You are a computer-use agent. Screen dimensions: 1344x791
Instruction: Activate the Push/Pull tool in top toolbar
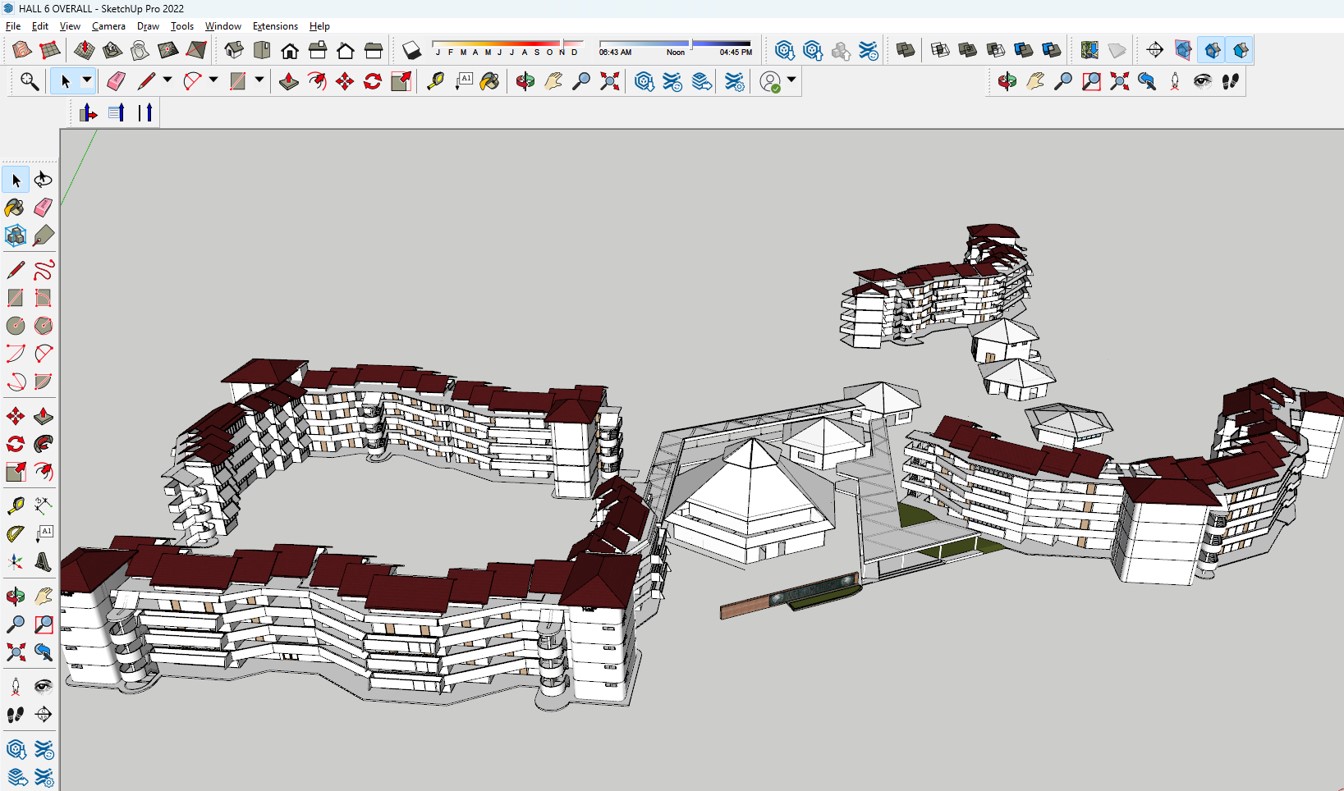(289, 81)
